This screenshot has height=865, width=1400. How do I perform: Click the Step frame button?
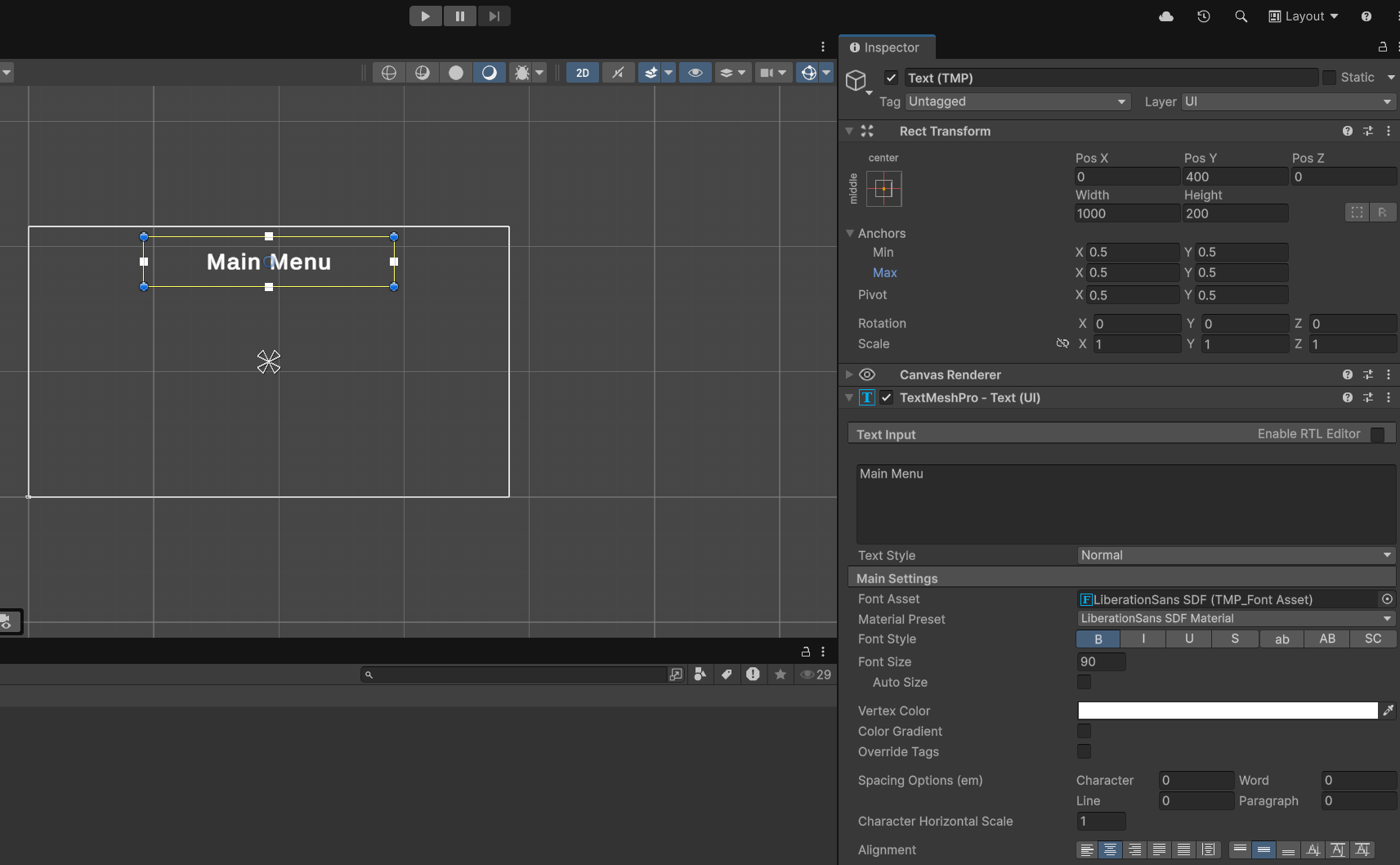494,16
